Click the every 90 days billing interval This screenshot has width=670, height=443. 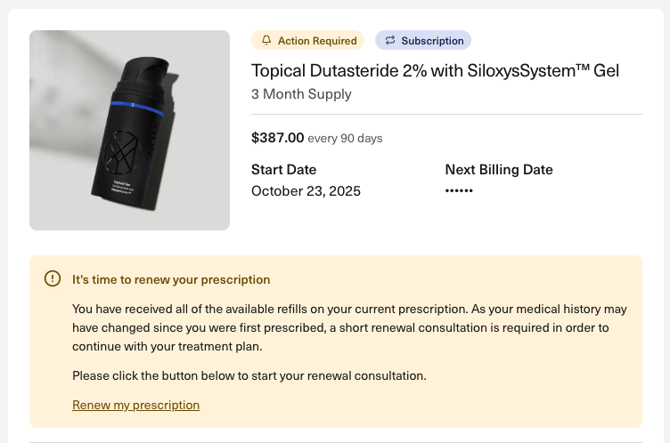point(345,138)
